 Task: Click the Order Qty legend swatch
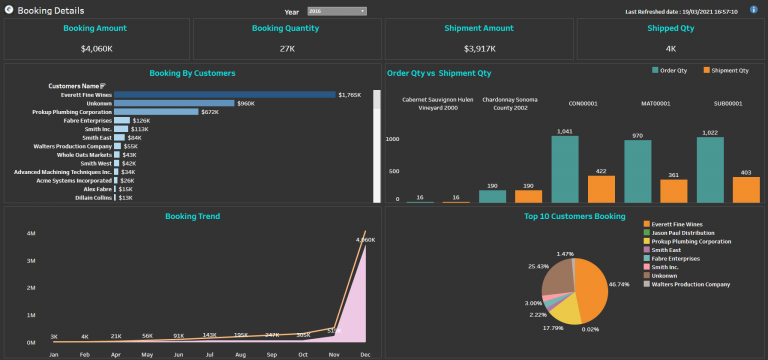tap(655, 71)
